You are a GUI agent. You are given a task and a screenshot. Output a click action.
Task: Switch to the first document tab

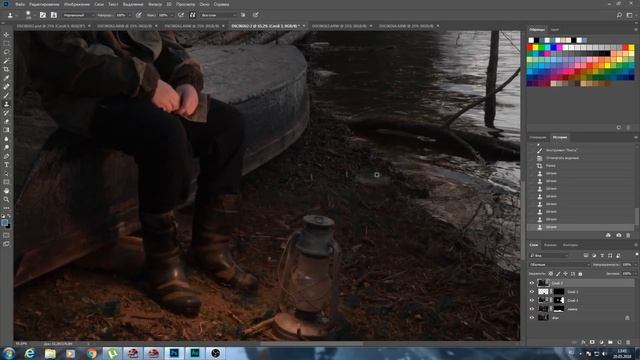tap(51, 26)
